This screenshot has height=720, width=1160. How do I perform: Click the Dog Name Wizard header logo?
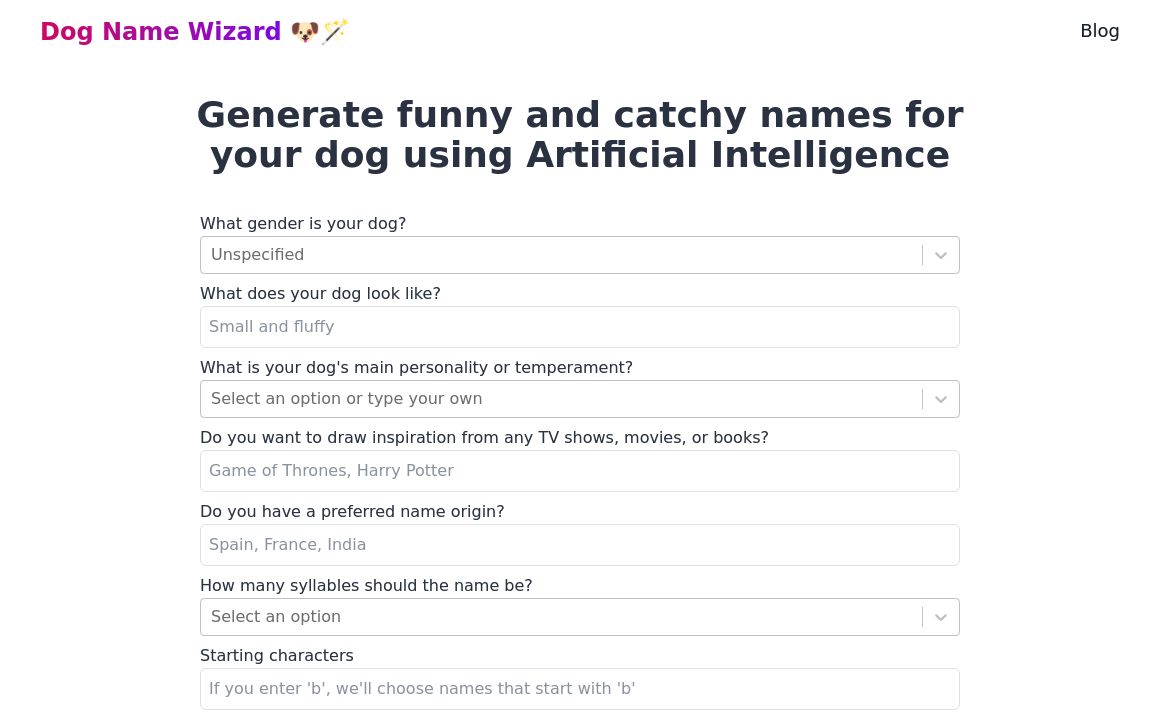pos(161,31)
